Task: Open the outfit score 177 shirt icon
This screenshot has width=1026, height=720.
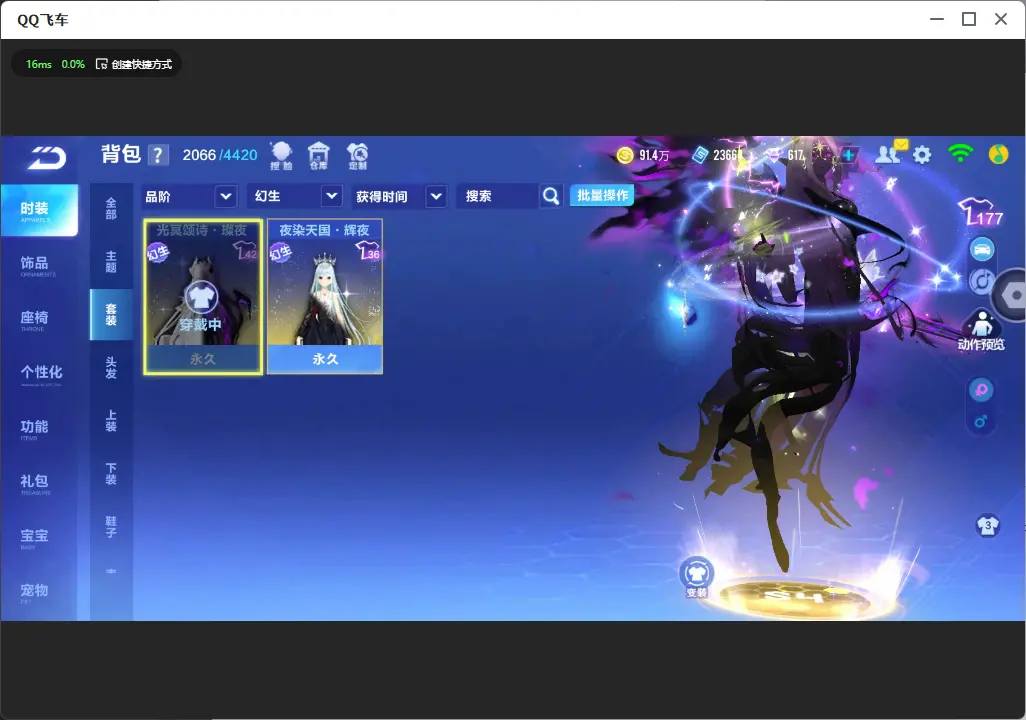Action: 980,212
